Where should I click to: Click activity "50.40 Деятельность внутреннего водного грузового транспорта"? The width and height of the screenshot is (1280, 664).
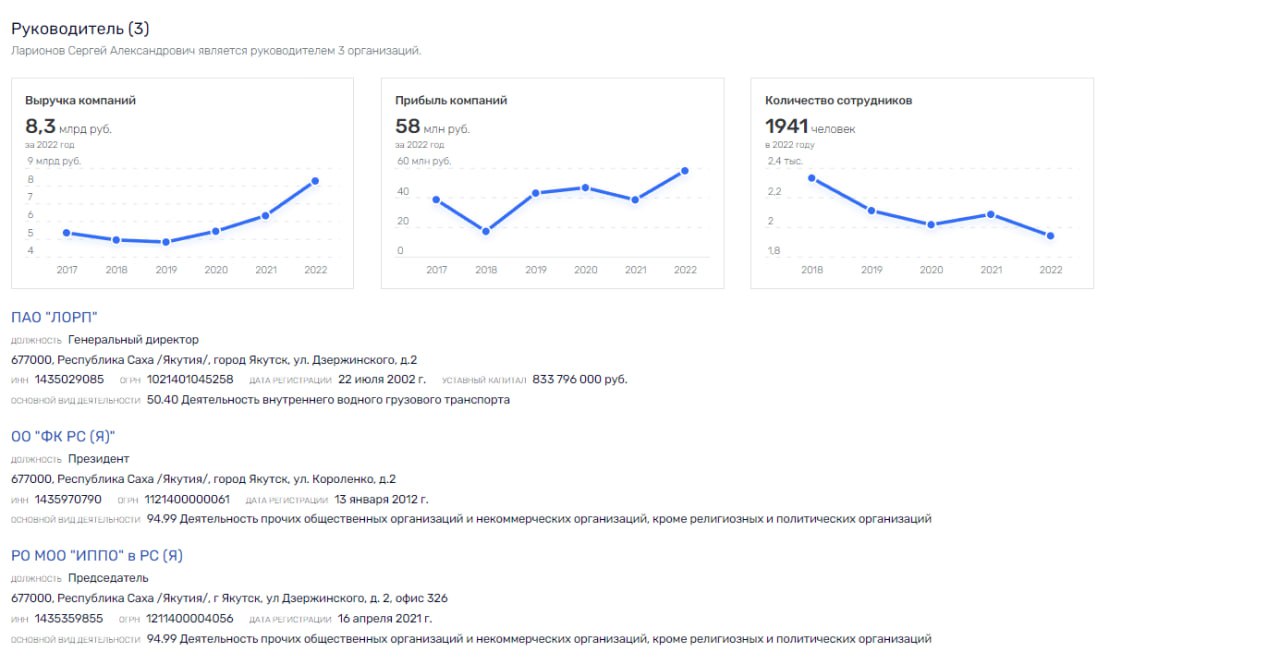click(x=328, y=400)
